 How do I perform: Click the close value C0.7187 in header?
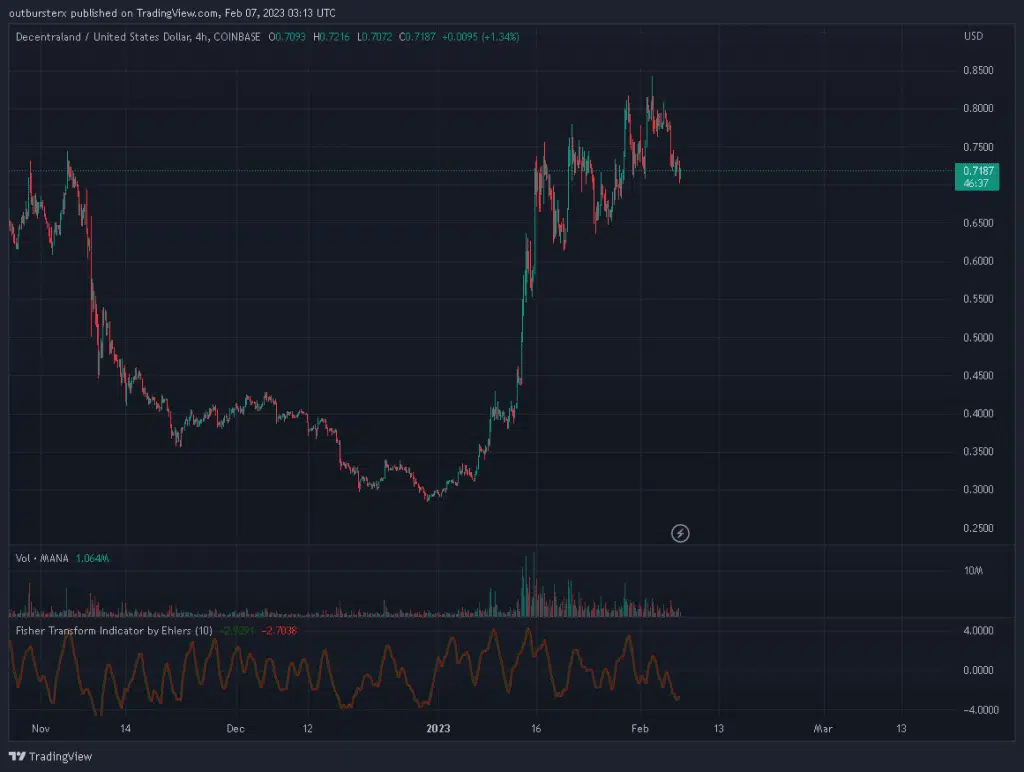pyautogui.click(x=417, y=37)
